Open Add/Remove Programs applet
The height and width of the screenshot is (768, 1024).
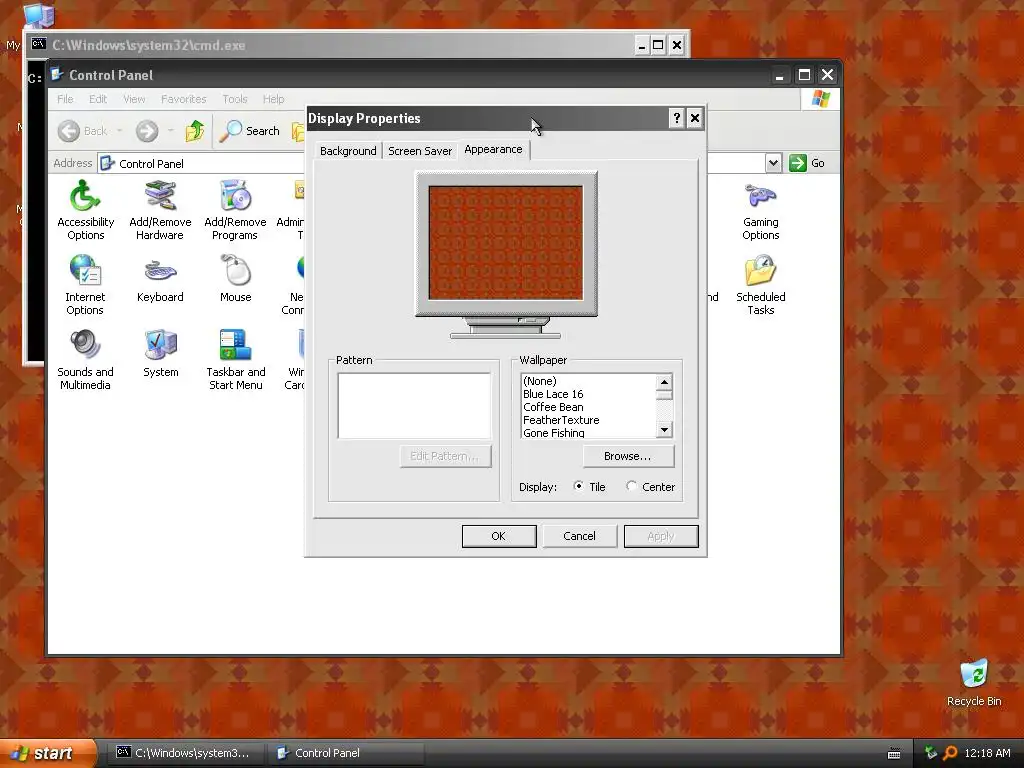(x=235, y=210)
